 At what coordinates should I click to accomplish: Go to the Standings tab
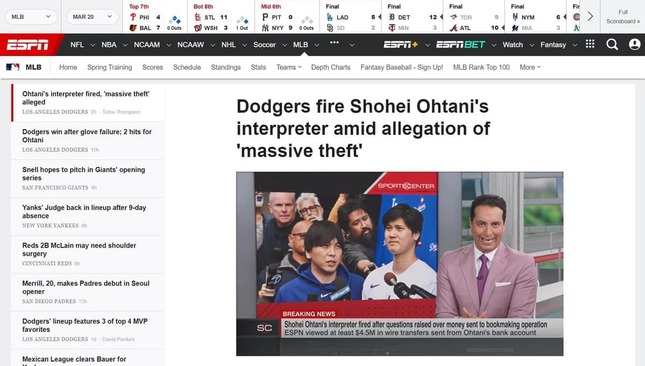coord(226,67)
